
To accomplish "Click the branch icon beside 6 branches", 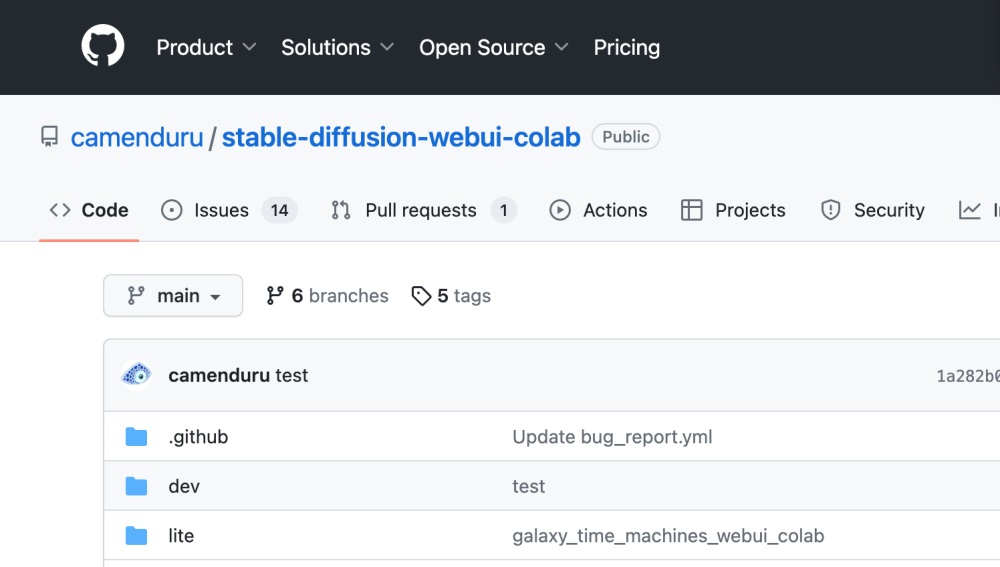I will (x=275, y=295).
